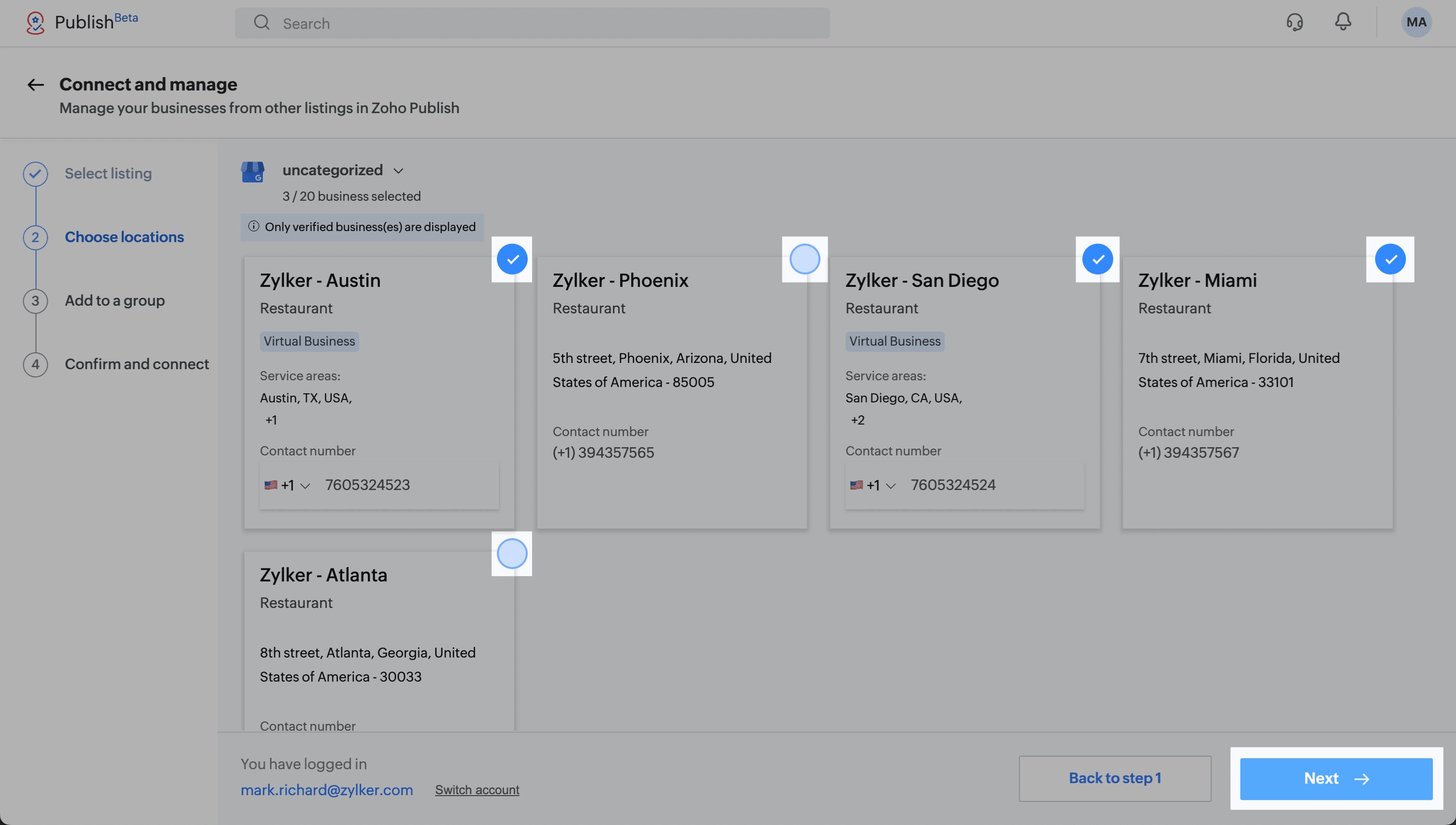Go to Select listing step
Viewport: 1456px width, 825px height.
108,173
